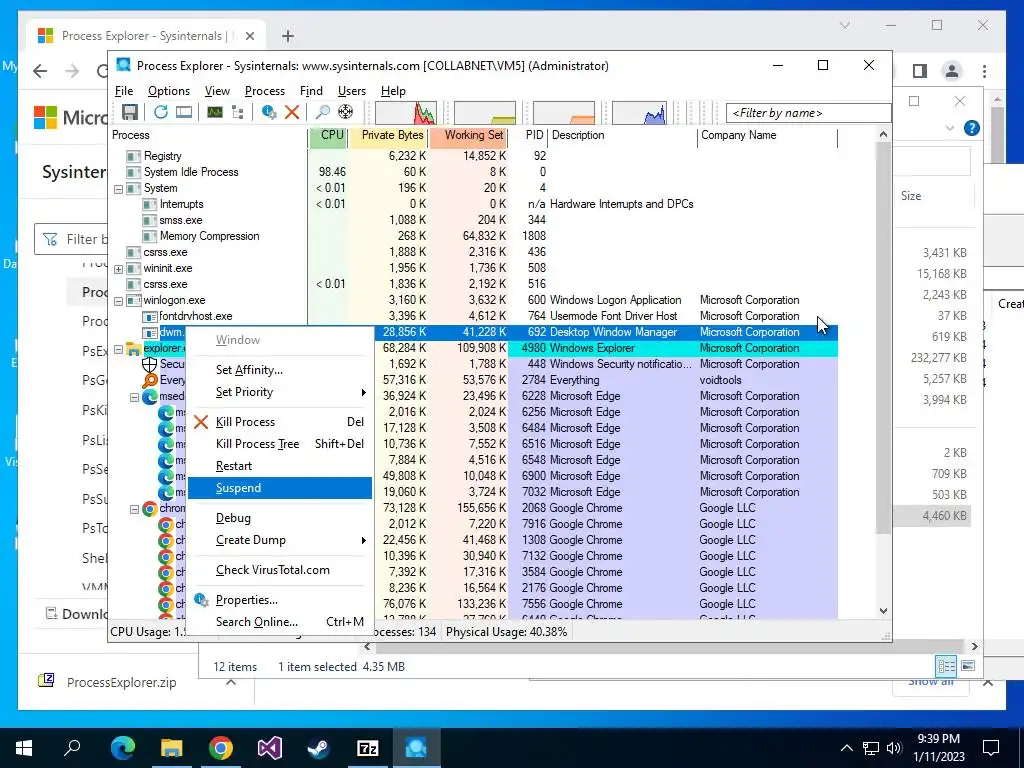This screenshot has width=1024, height=768.
Task: Click scroll down arrow of process list
Action: point(883,611)
